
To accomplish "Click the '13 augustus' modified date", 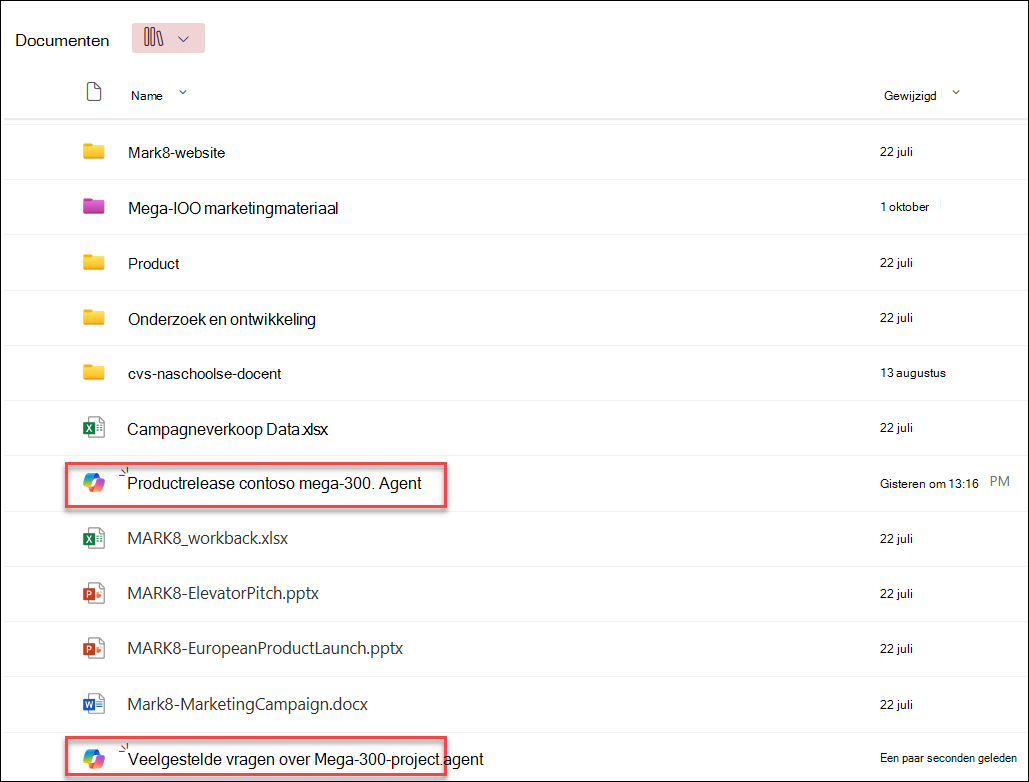I will point(913,373).
